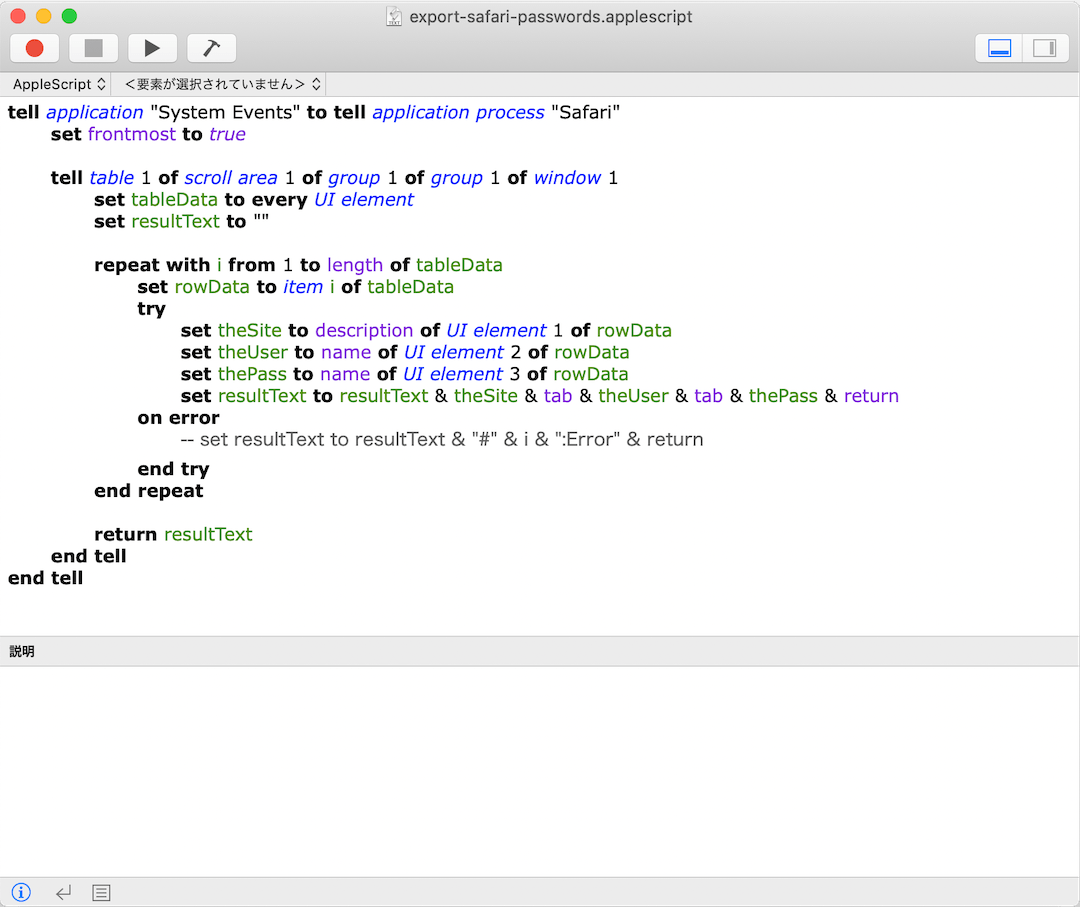Show the Result pane with the return-arrow icon
Screen dimensions: 1080x907
coord(62,891)
